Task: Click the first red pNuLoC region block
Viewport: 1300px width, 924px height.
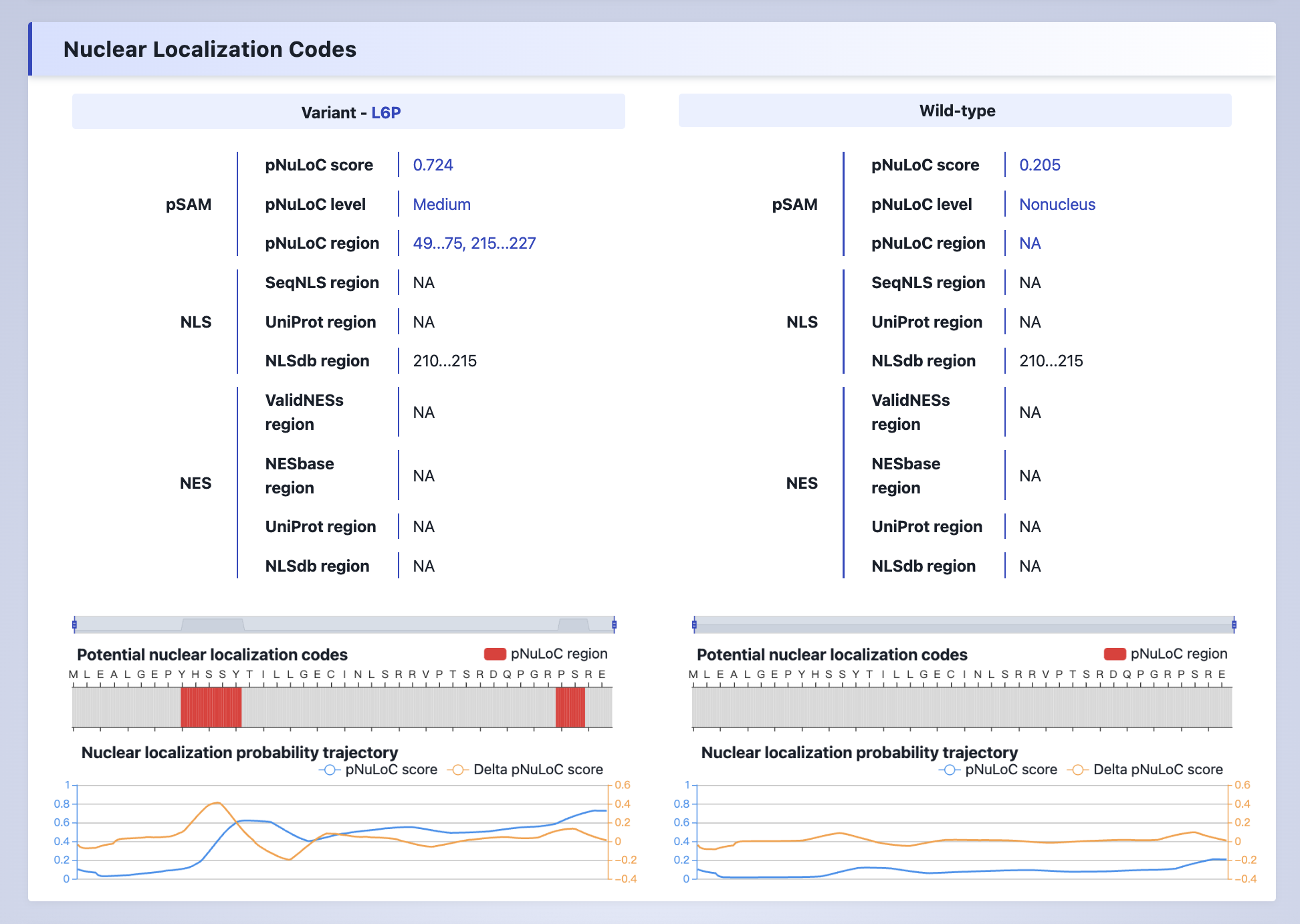Action: click(211, 707)
